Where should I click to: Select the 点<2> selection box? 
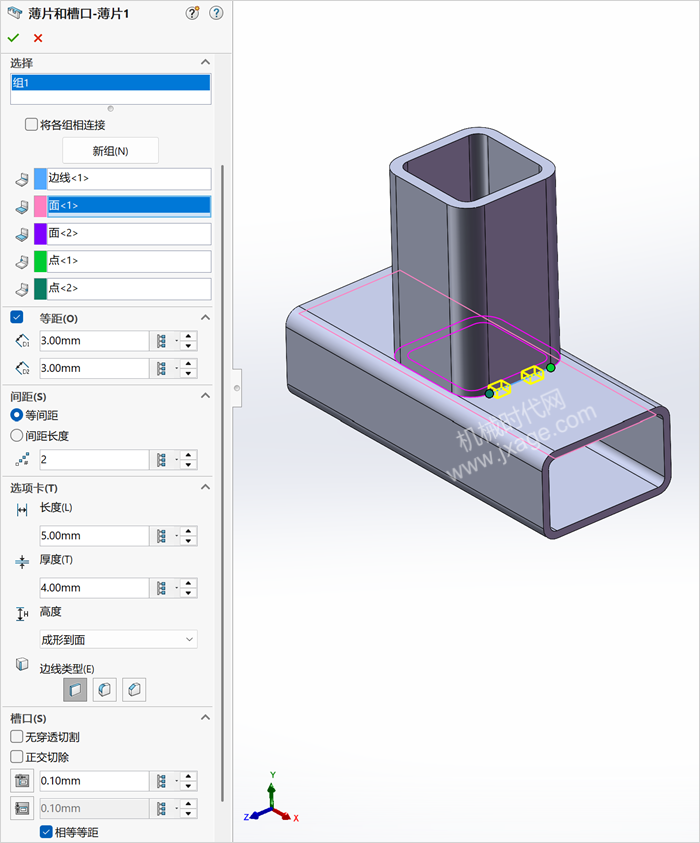129,289
